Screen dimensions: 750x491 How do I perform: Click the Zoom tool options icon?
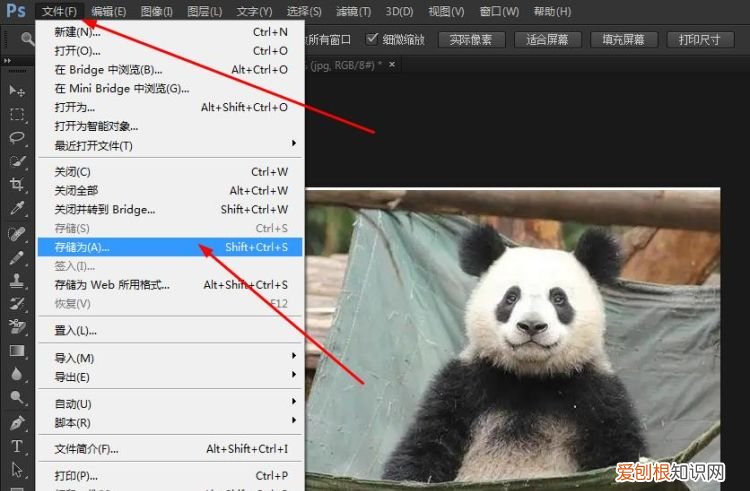pyautogui.click(x=27, y=39)
